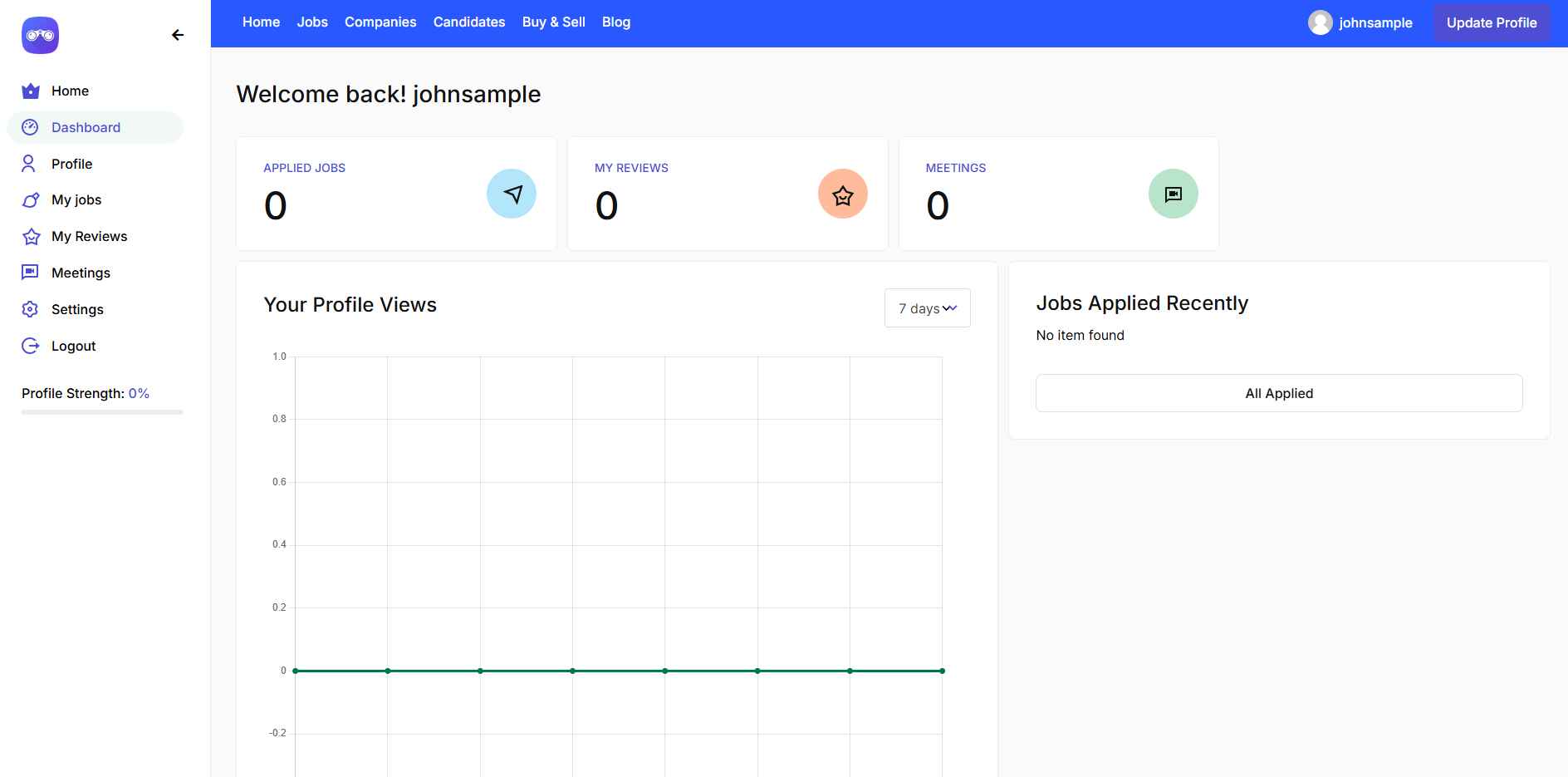Click the johnsample username in header
The height and width of the screenshot is (777, 1568).
point(1375,23)
